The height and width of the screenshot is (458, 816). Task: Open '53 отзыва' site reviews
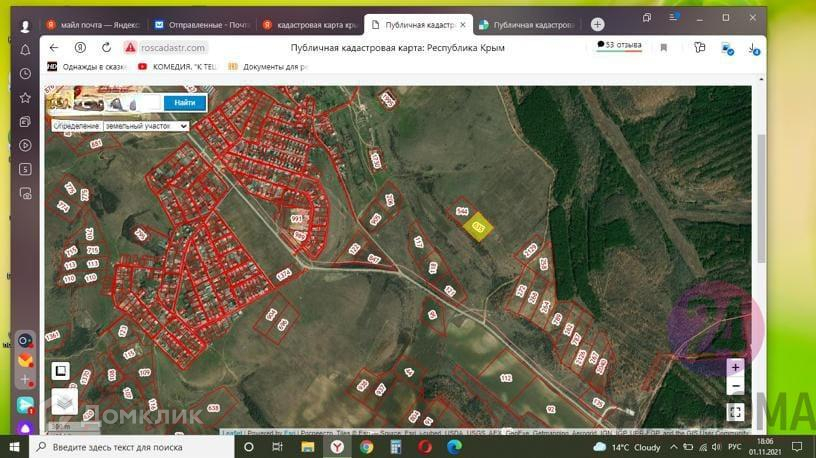coord(619,45)
